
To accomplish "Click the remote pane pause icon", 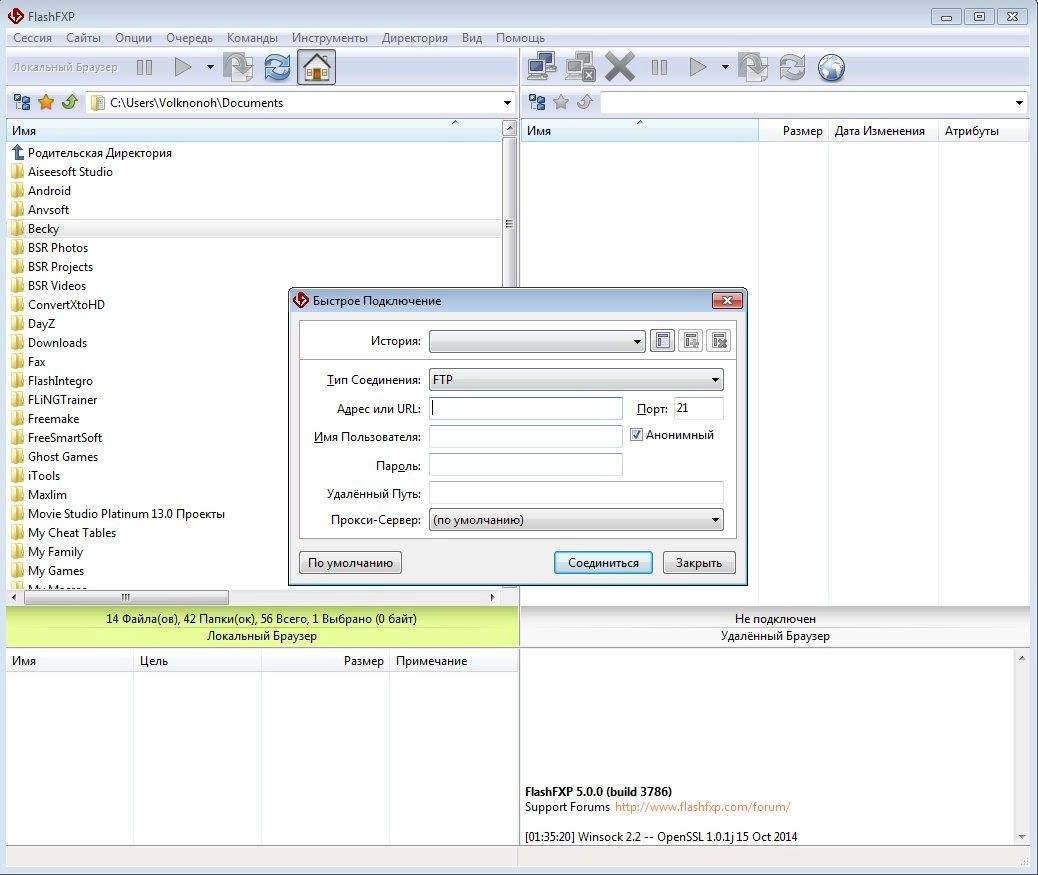I will [659, 67].
